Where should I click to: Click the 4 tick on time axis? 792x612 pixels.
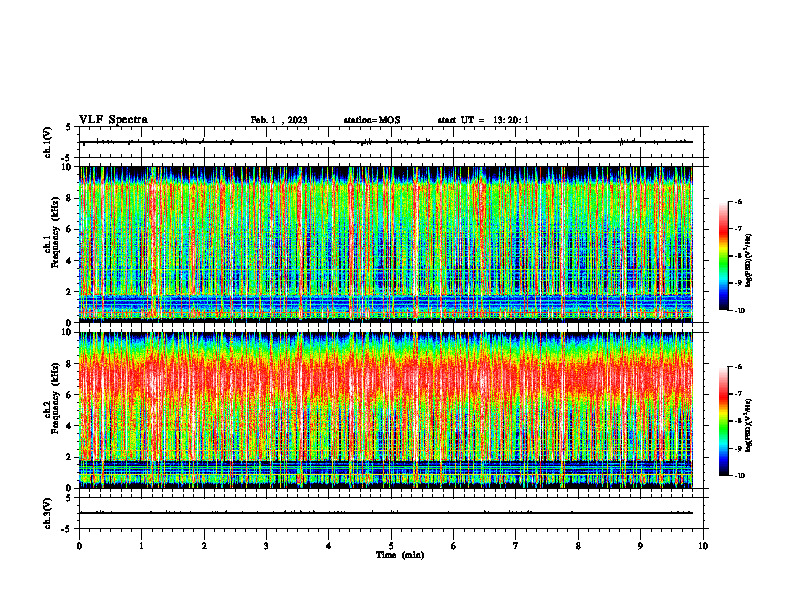pyautogui.click(x=329, y=546)
